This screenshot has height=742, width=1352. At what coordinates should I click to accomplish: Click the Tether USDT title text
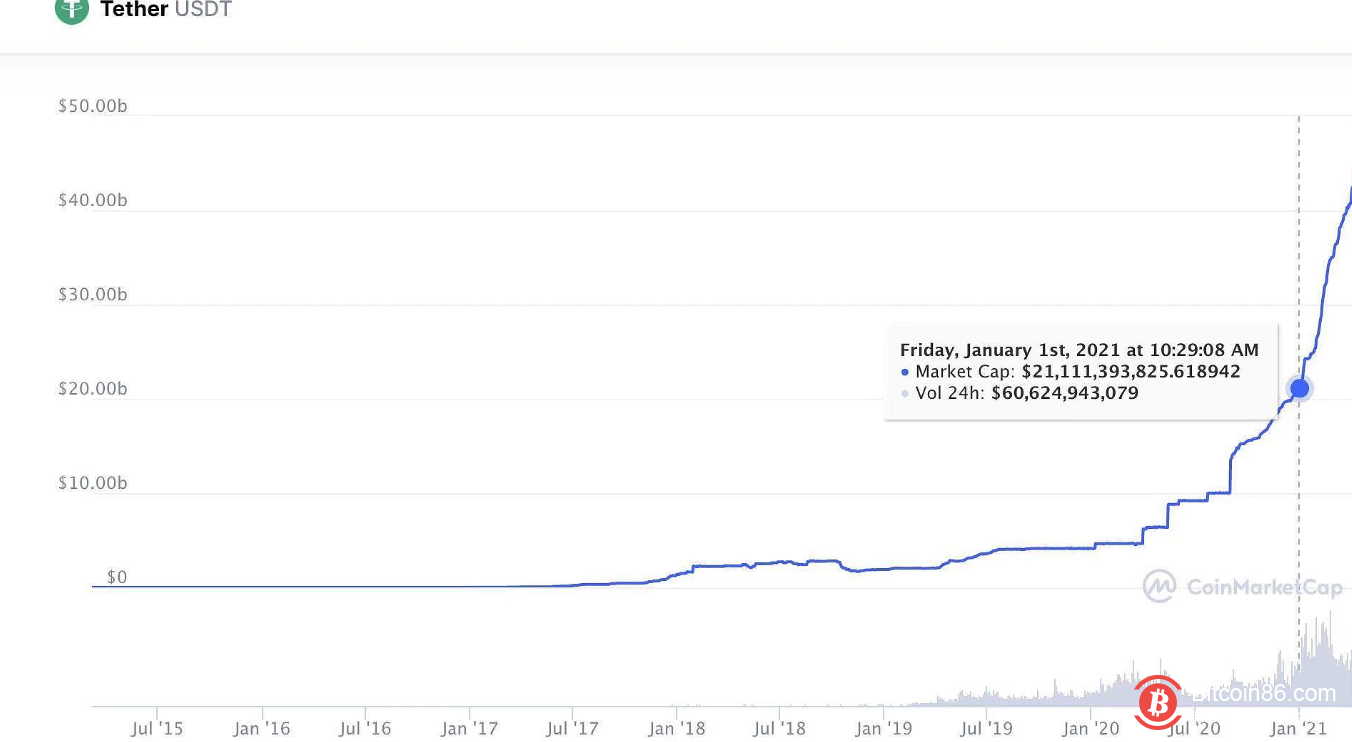(166, 11)
